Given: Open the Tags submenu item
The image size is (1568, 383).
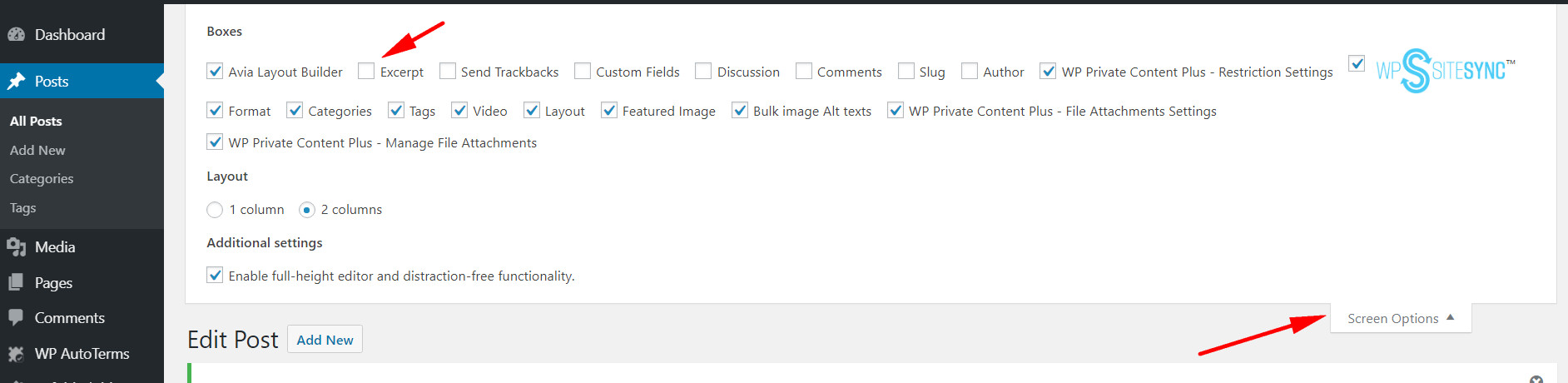Looking at the screenshot, I should coord(23,208).
